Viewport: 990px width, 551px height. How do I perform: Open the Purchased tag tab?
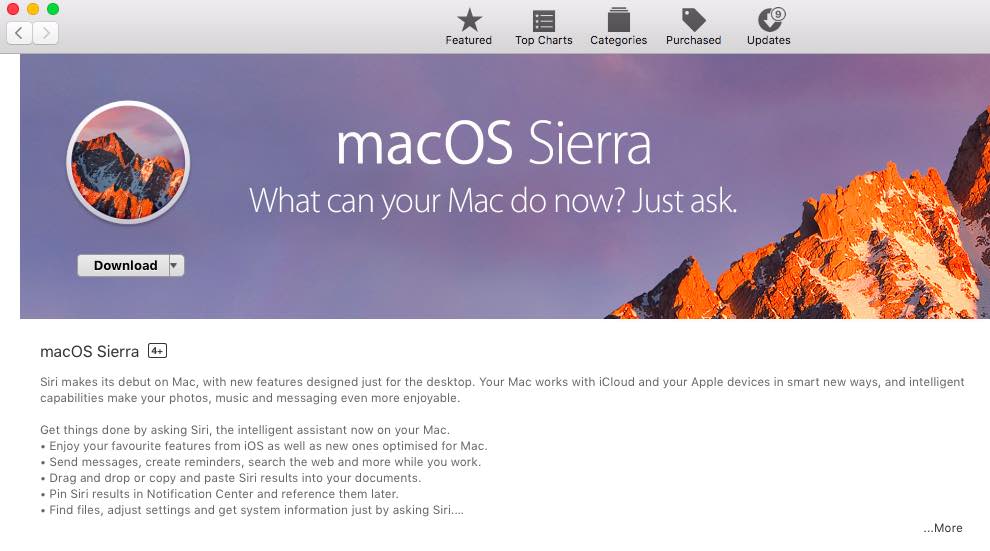[x=693, y=27]
